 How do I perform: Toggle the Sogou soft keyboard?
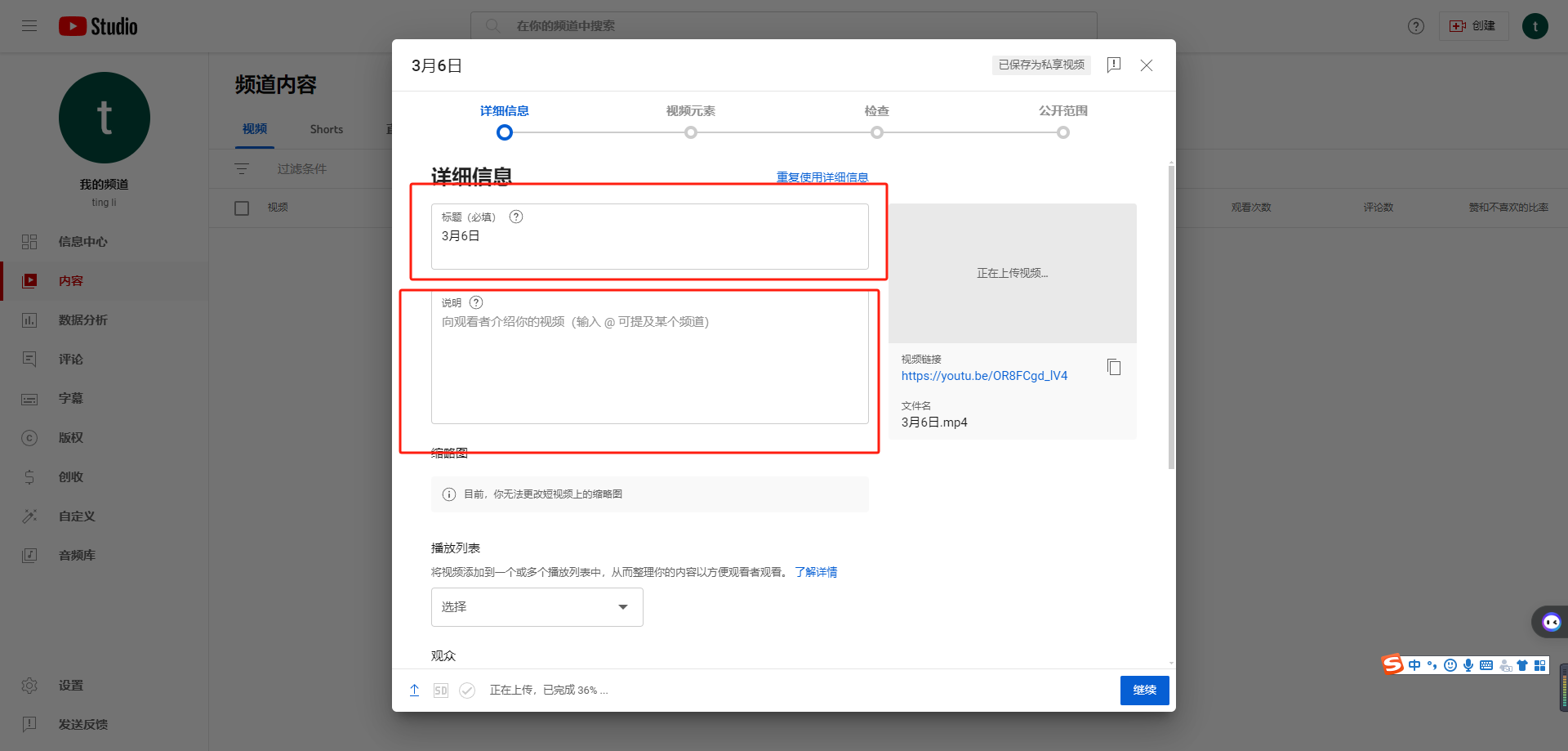(1486, 664)
